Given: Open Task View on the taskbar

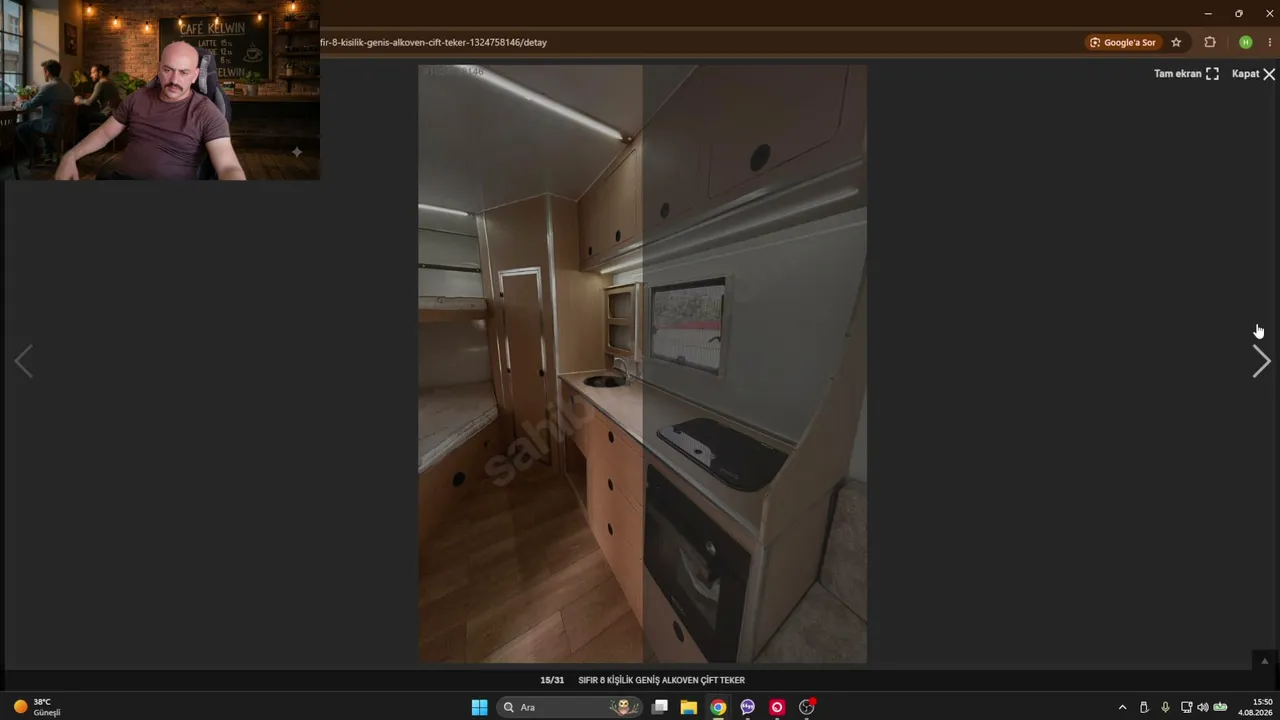Looking at the screenshot, I should click(659, 707).
